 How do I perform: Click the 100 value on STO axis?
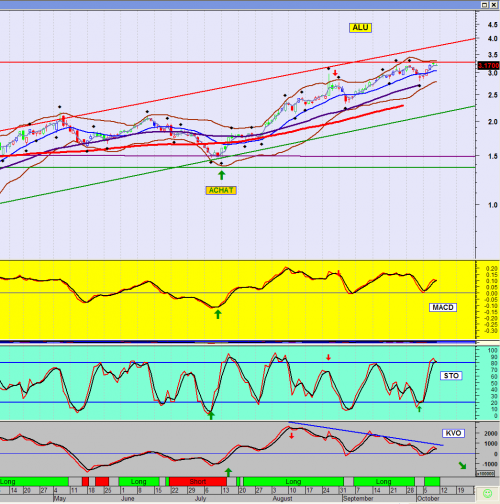point(492,350)
